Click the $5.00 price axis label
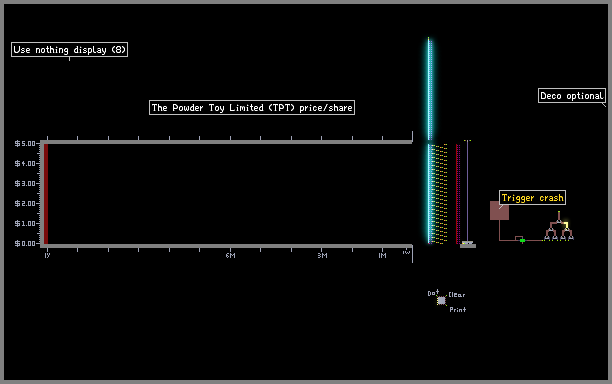 pyautogui.click(x=25, y=144)
